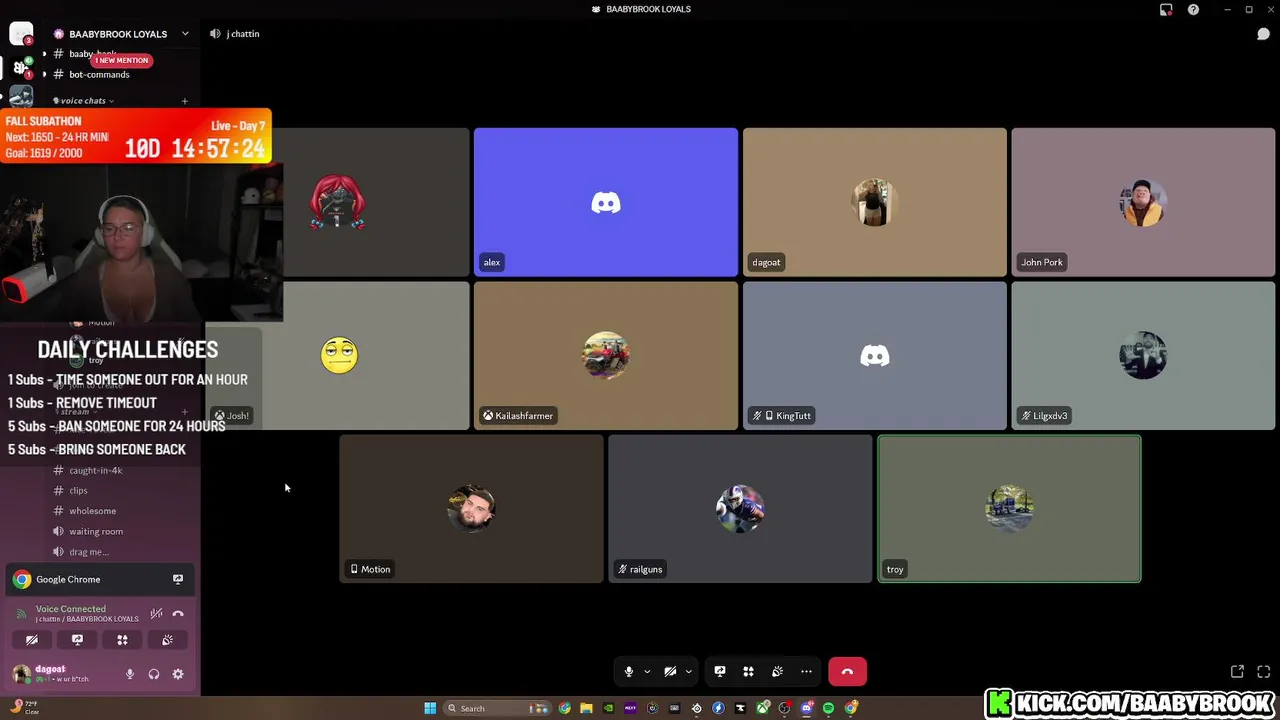Screen dimensions: 1280x720
Task: Select John Pork's participant tile
Action: pos(1143,202)
